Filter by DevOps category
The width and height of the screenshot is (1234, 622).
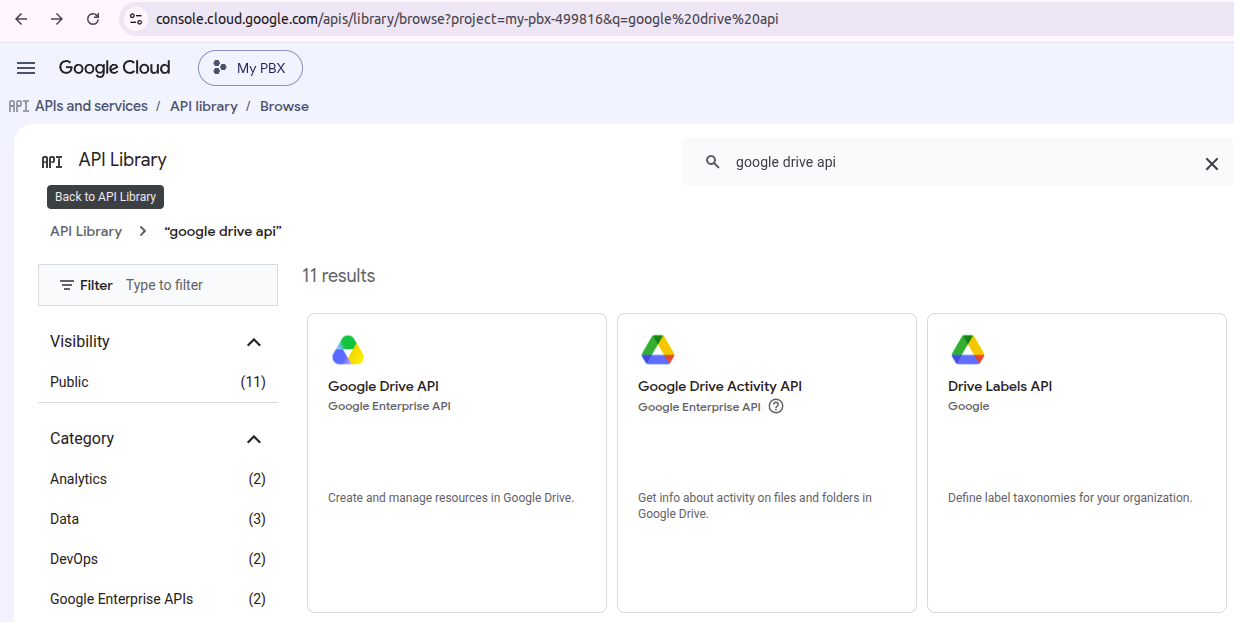tap(158, 559)
